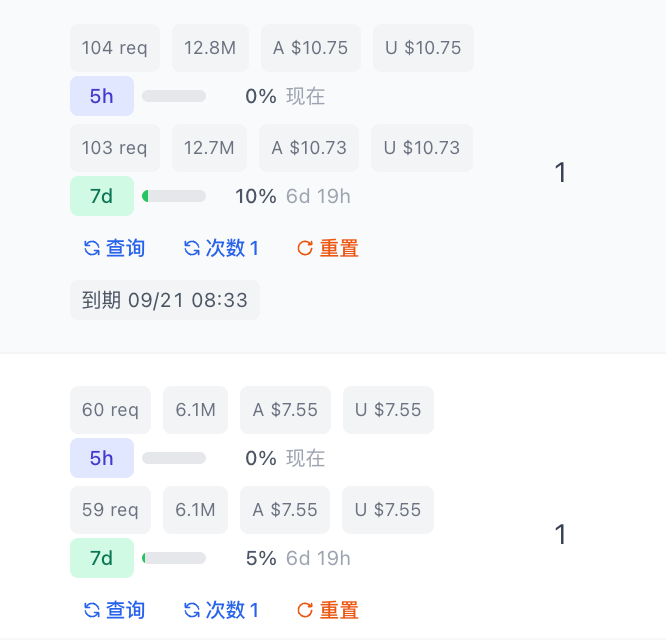Click the 60 req chip
Viewport: 666px width, 640px height.
coord(110,410)
